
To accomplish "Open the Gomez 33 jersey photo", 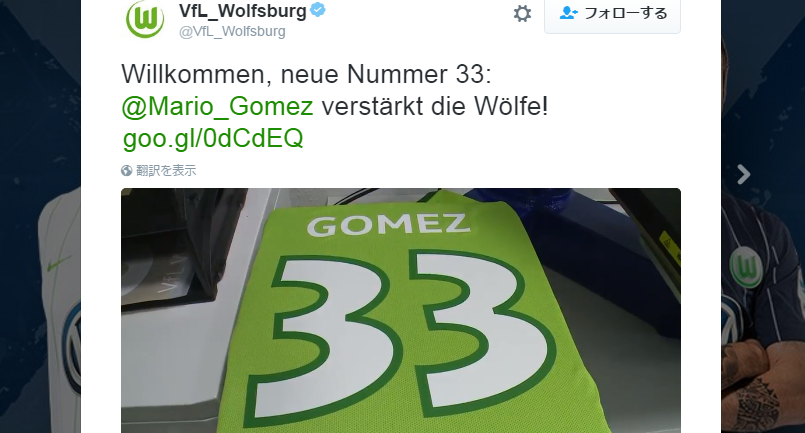I will tap(401, 310).
